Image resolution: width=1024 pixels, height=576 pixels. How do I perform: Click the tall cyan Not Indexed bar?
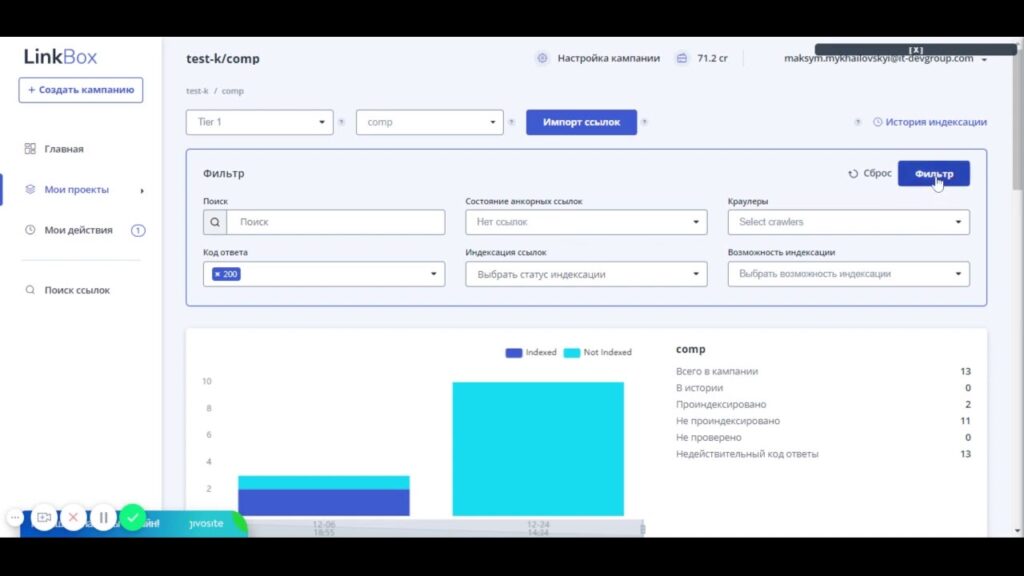tap(538, 449)
